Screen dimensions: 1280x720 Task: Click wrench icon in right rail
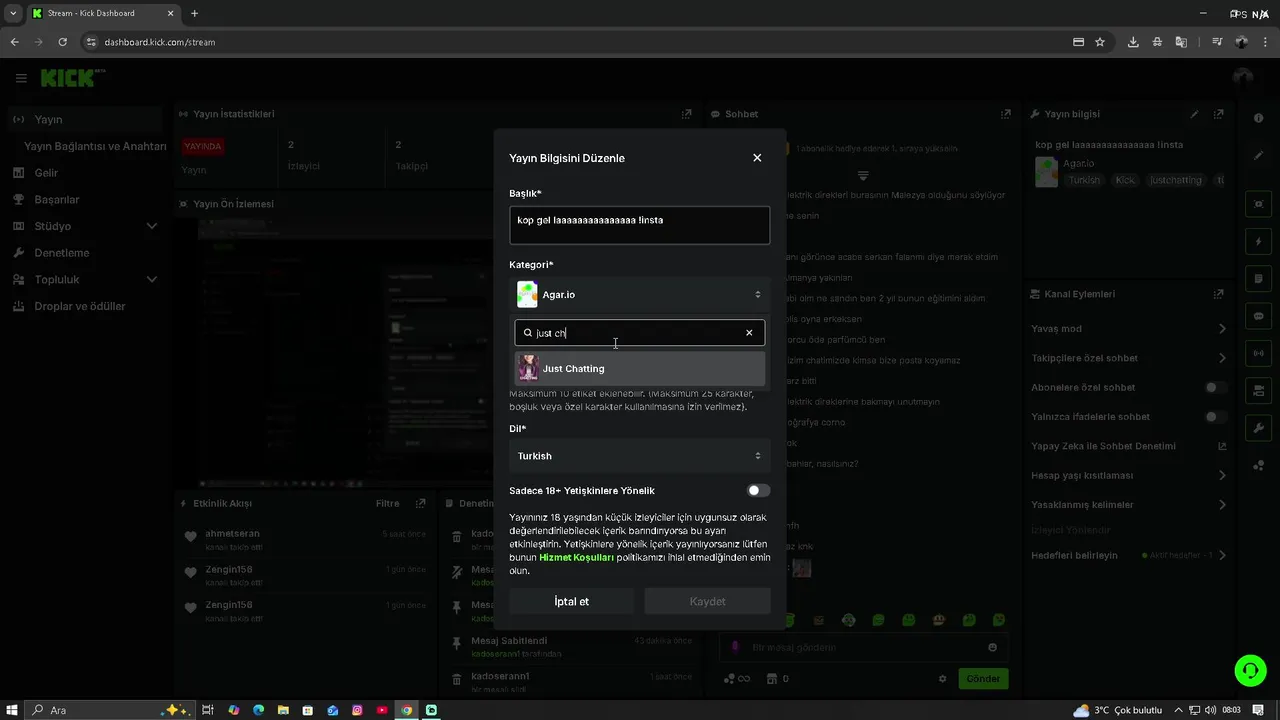click(x=1258, y=428)
